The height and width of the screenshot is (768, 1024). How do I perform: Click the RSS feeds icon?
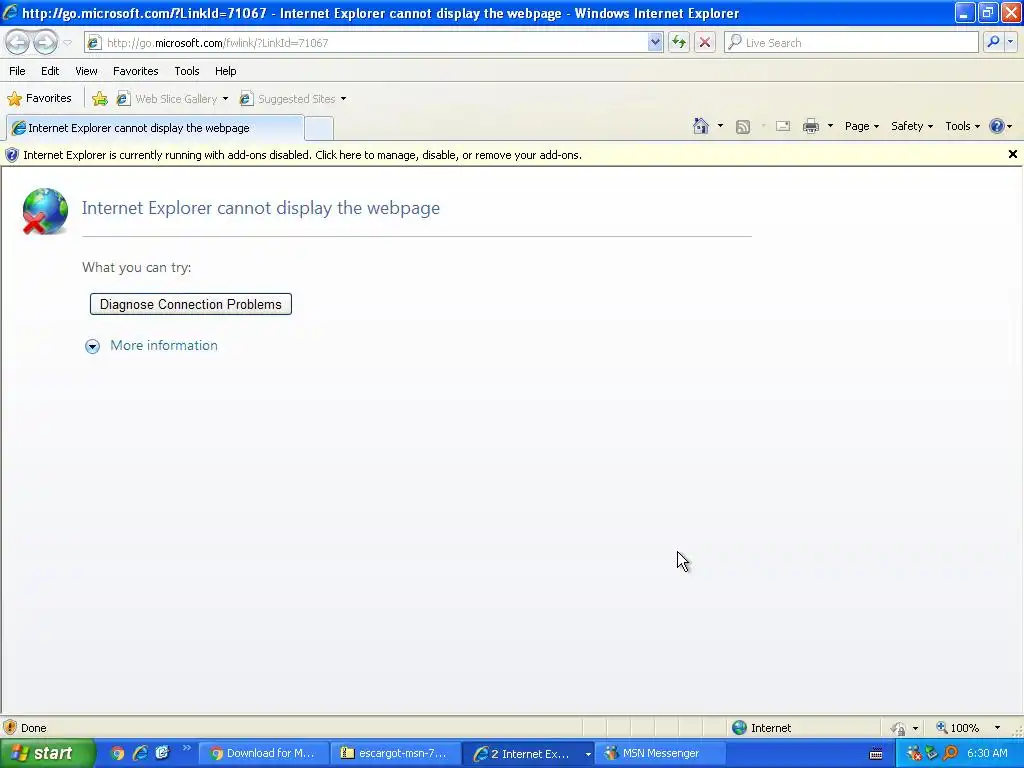[x=743, y=127]
